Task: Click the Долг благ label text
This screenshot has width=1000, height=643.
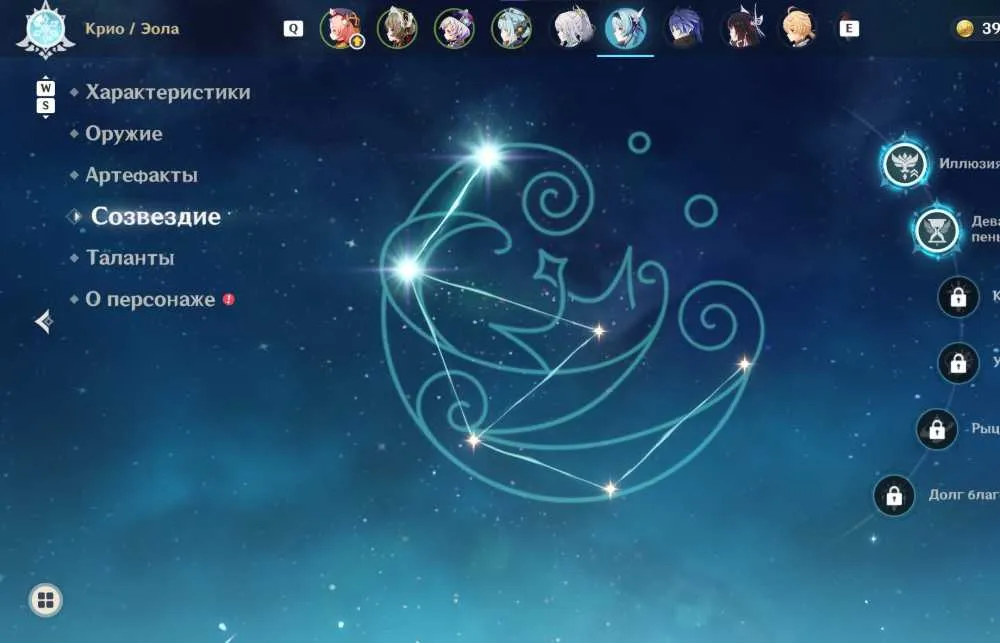Action: (x=964, y=495)
